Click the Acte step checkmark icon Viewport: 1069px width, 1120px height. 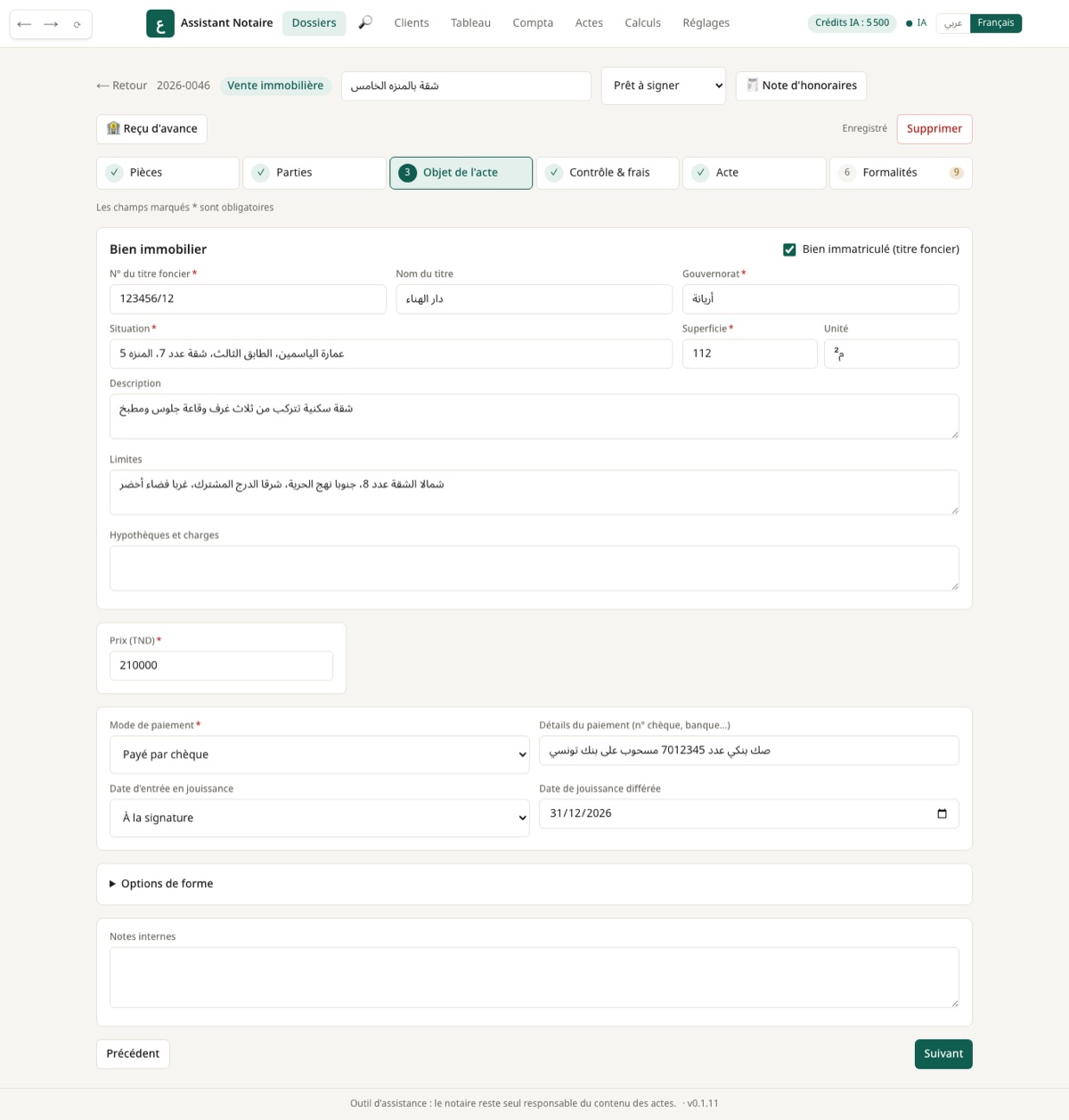click(x=701, y=173)
